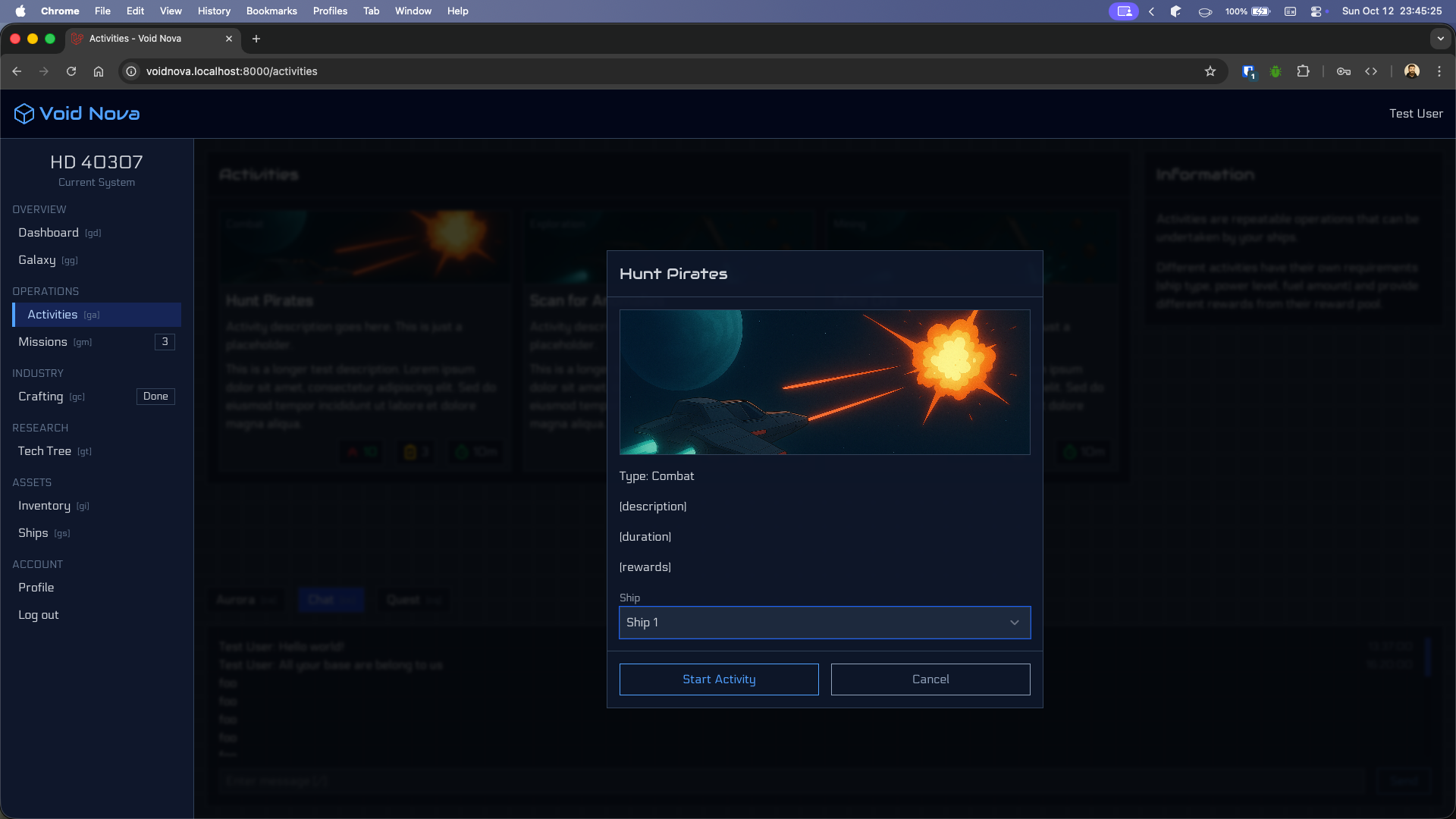This screenshot has height=819, width=1456.
Task: Click the green bug extension icon
Action: coord(1276,71)
